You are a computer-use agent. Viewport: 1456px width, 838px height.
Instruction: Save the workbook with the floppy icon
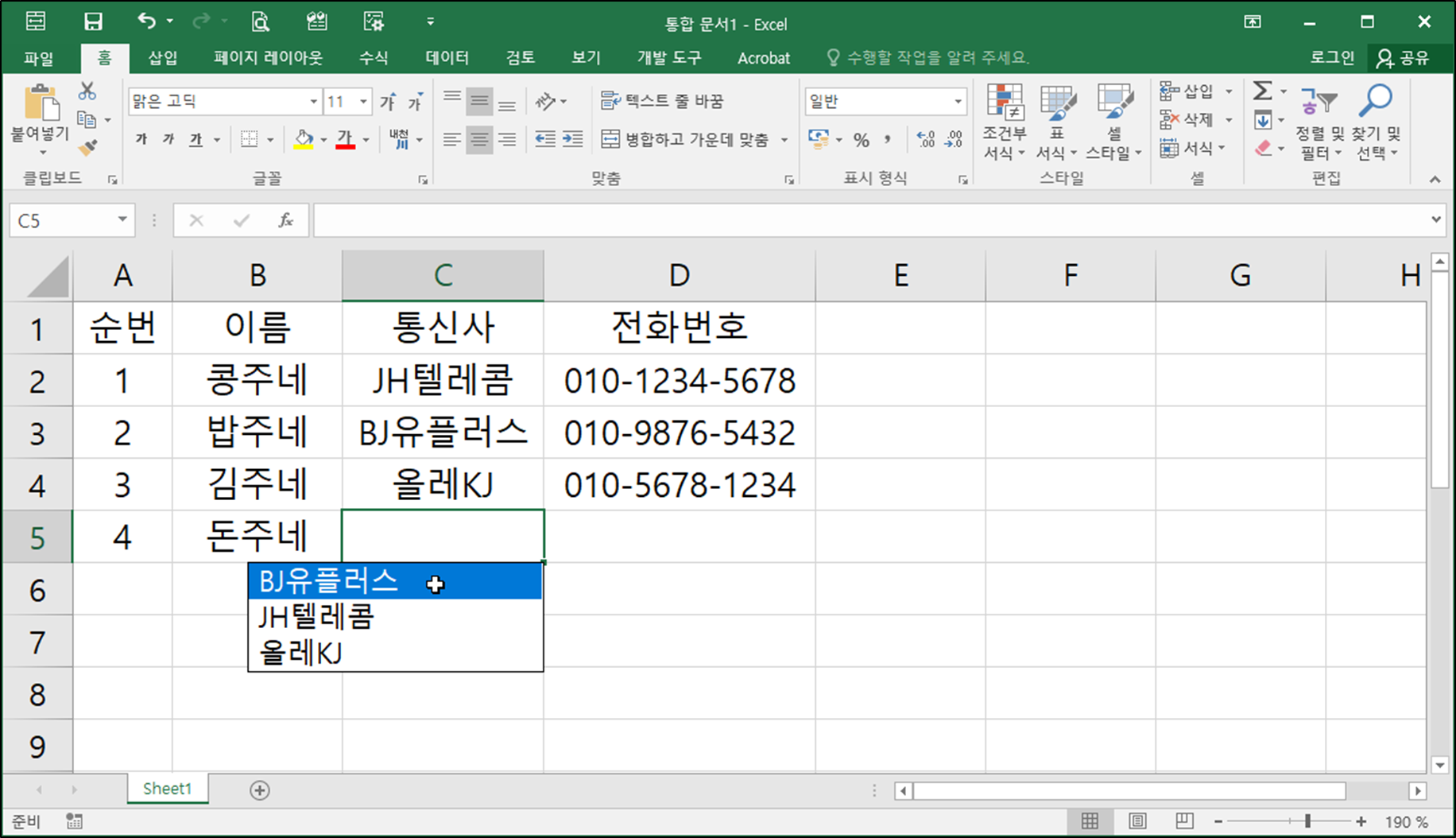point(93,21)
